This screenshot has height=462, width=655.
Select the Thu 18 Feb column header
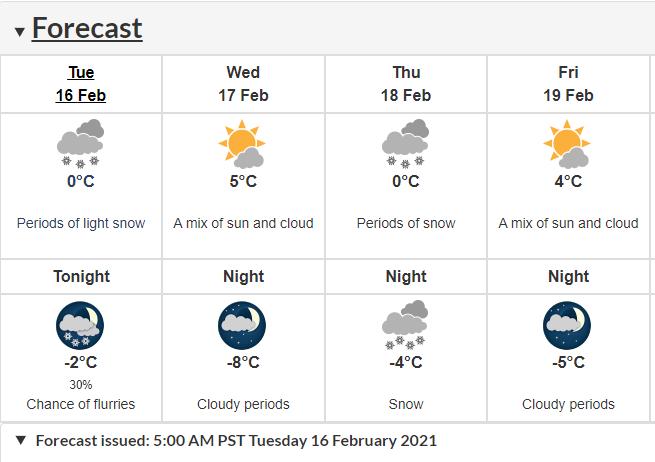click(x=406, y=84)
